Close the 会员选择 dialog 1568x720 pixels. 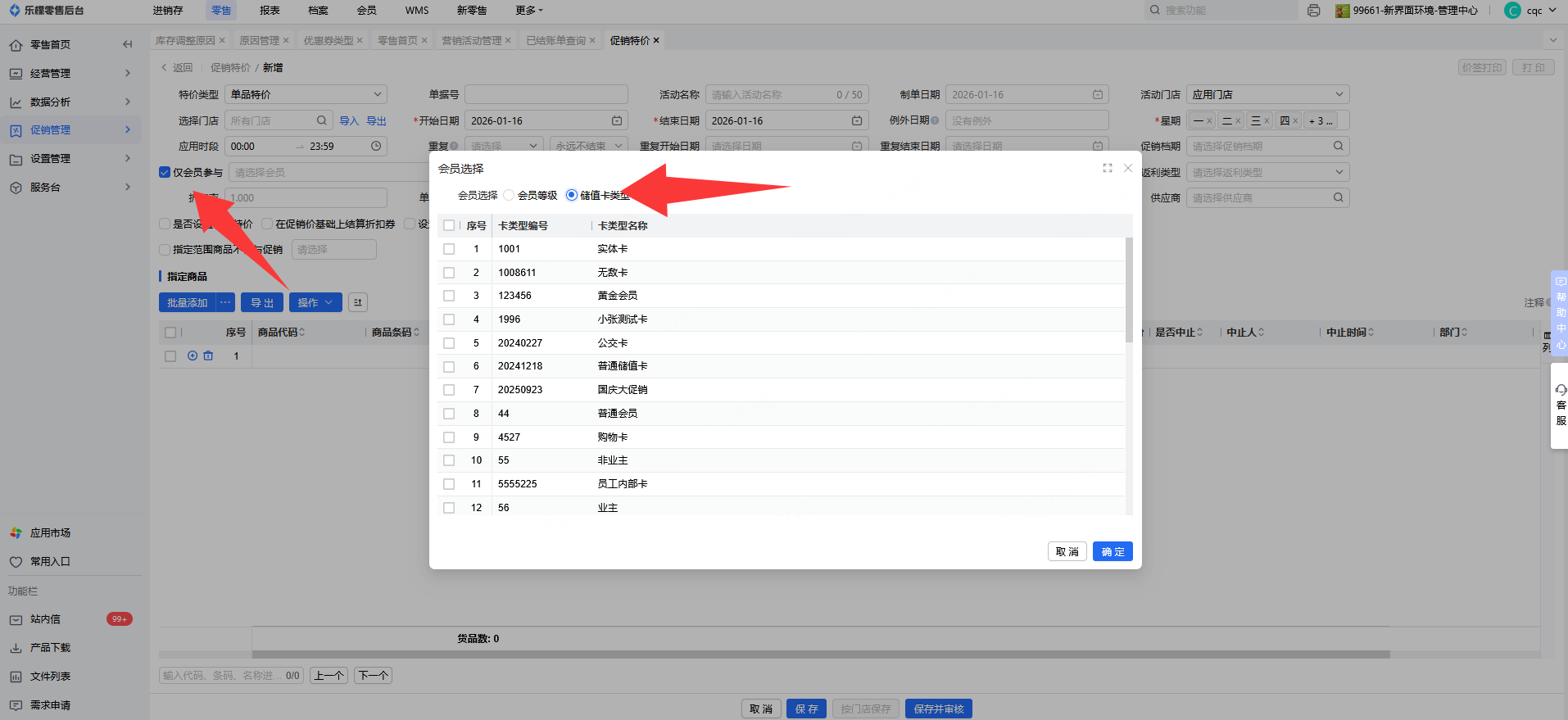tap(1128, 168)
